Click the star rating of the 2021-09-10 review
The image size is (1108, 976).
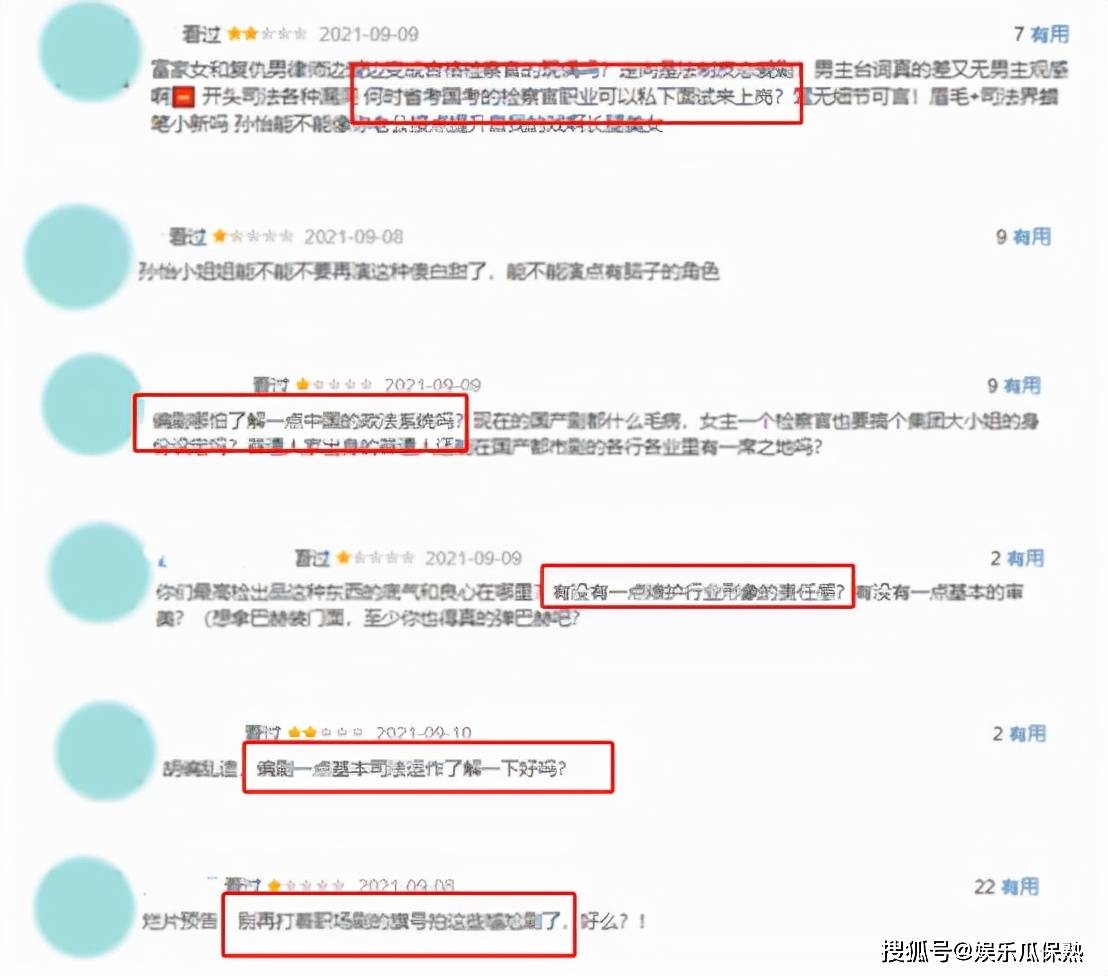[x=326, y=733]
